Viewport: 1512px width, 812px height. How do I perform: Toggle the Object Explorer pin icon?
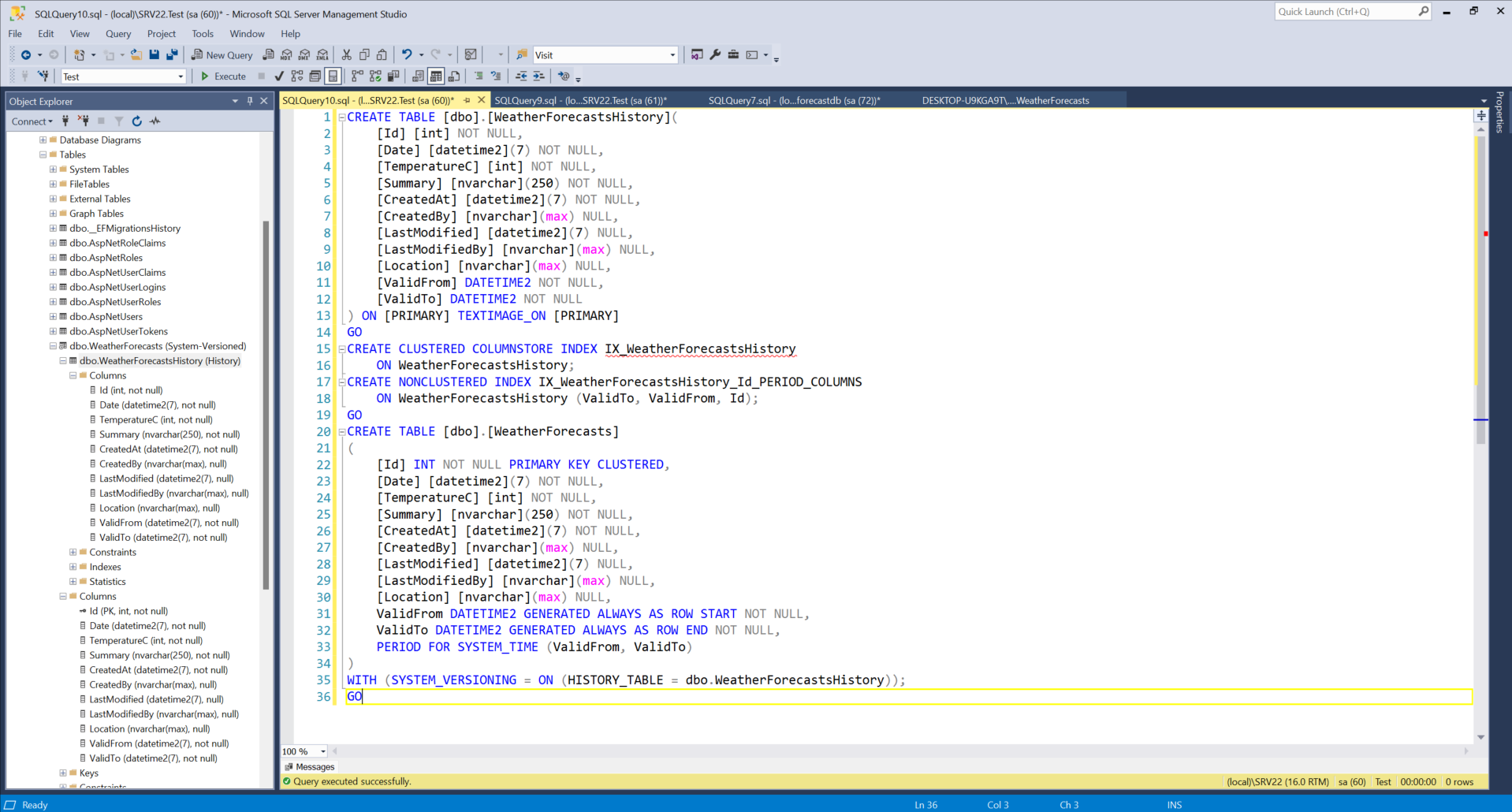[251, 101]
